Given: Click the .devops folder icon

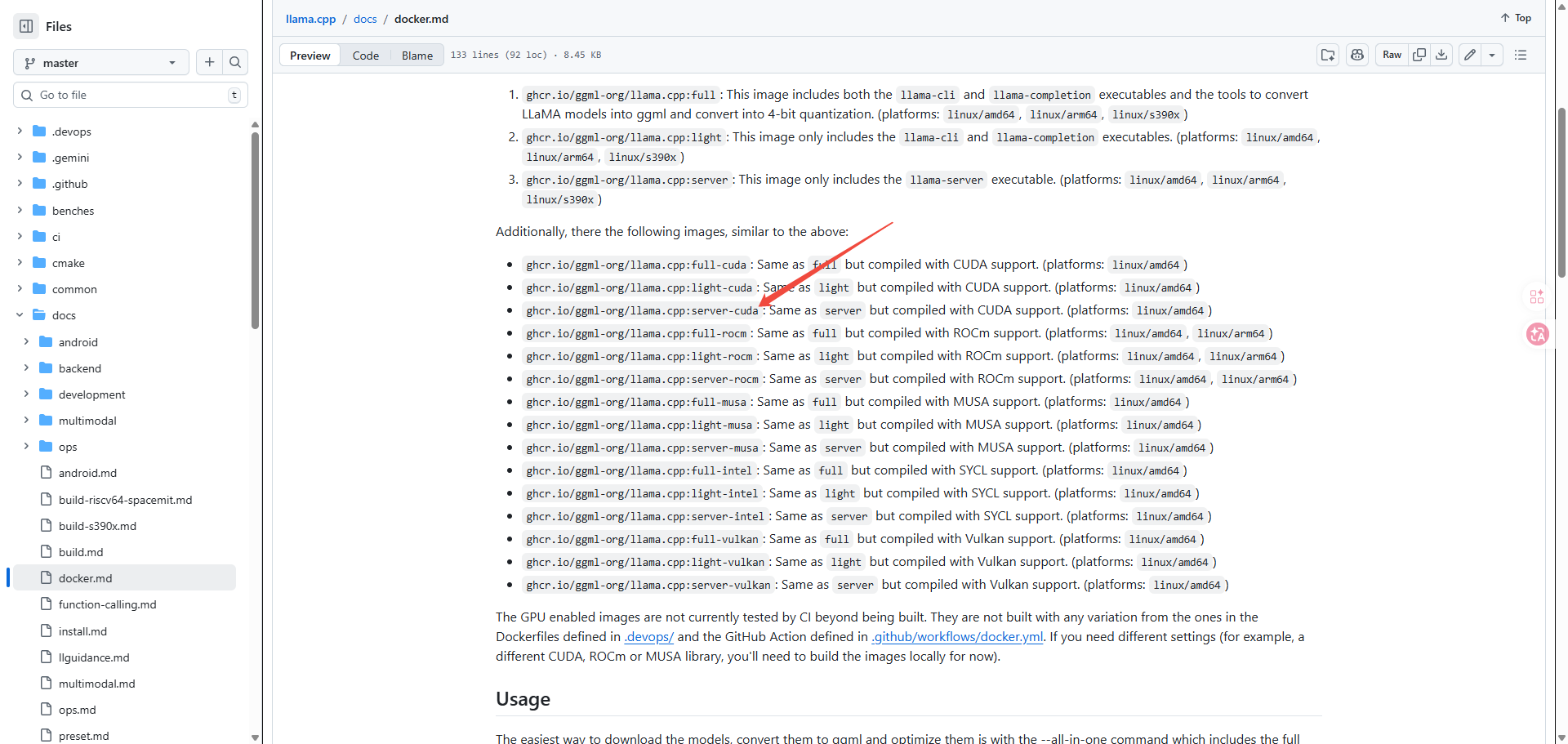Looking at the screenshot, I should click(x=39, y=131).
